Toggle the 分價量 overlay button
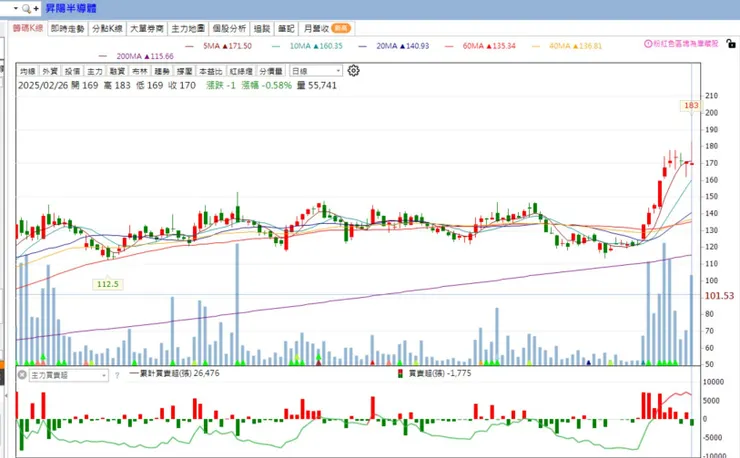The height and width of the screenshot is (458, 740). point(271,71)
